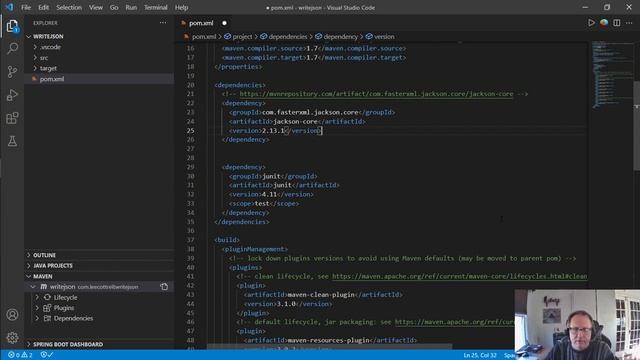This screenshot has width=640, height=360.
Task: Open the File menu
Action: pos(26,7)
